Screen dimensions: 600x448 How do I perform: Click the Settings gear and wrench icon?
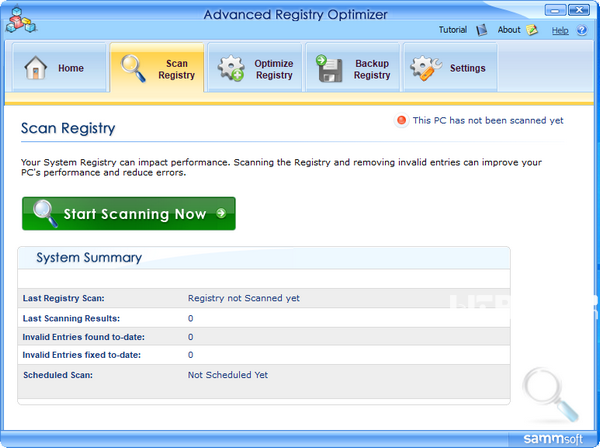tap(426, 68)
